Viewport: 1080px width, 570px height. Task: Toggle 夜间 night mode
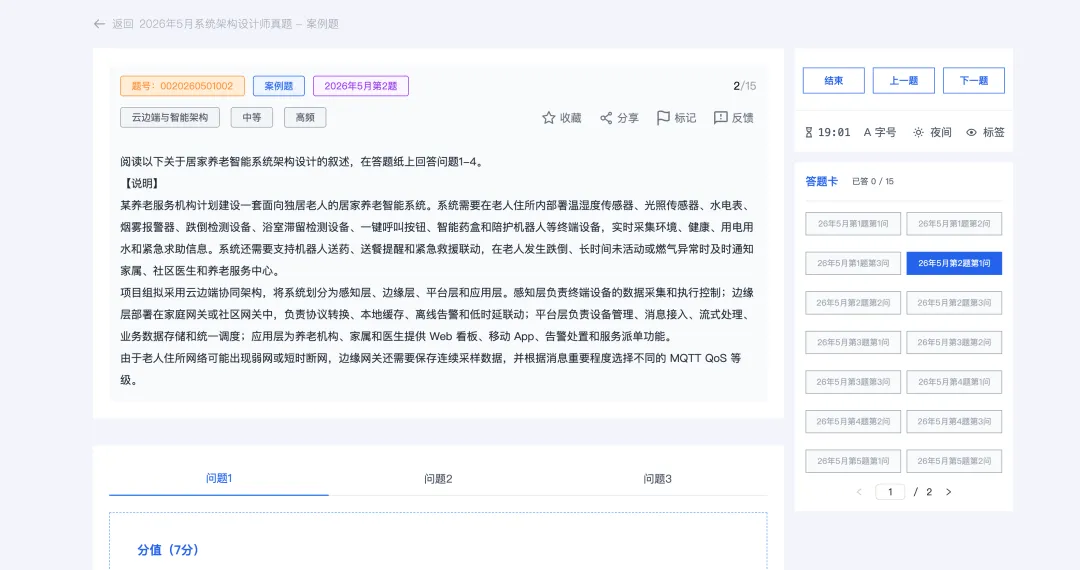(x=932, y=132)
